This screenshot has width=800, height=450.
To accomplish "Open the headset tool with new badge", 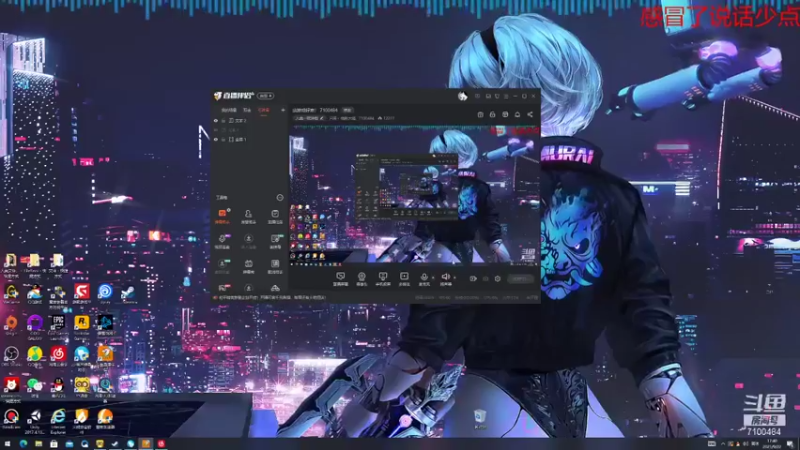I will (x=222, y=241).
